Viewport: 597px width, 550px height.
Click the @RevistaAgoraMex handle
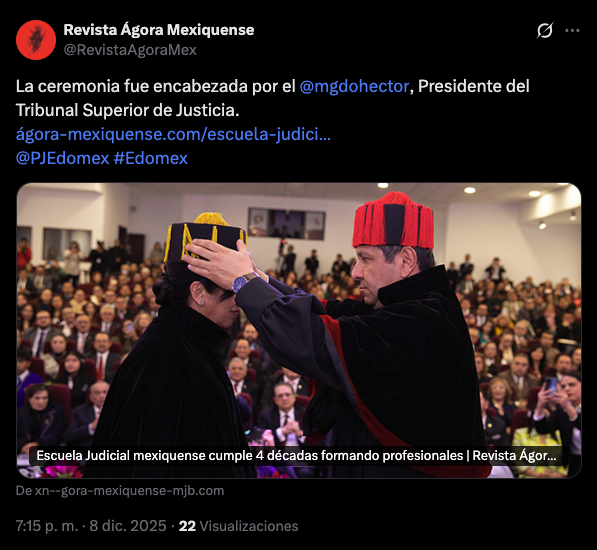(130, 50)
